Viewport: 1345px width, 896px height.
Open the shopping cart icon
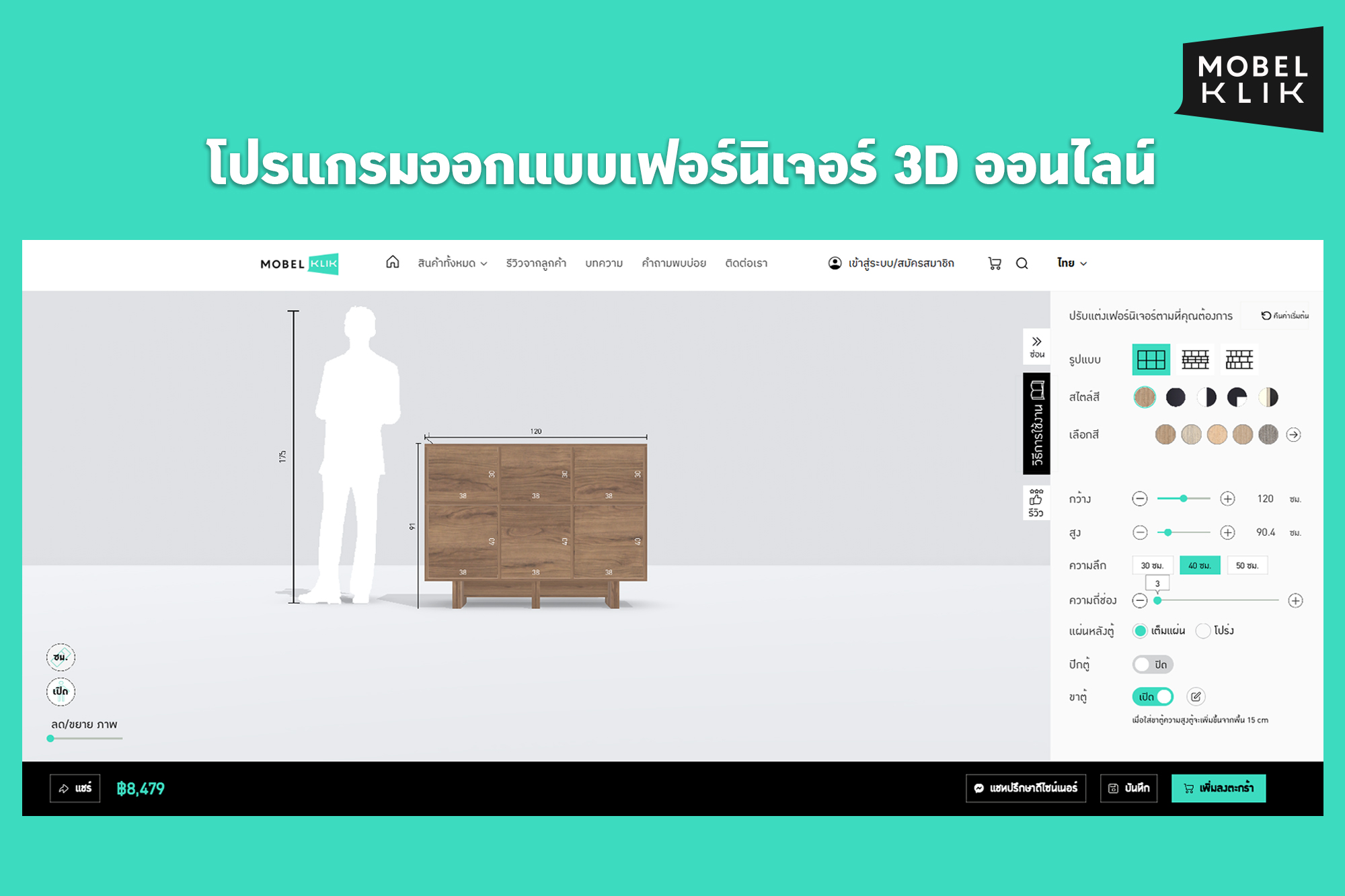click(x=995, y=263)
